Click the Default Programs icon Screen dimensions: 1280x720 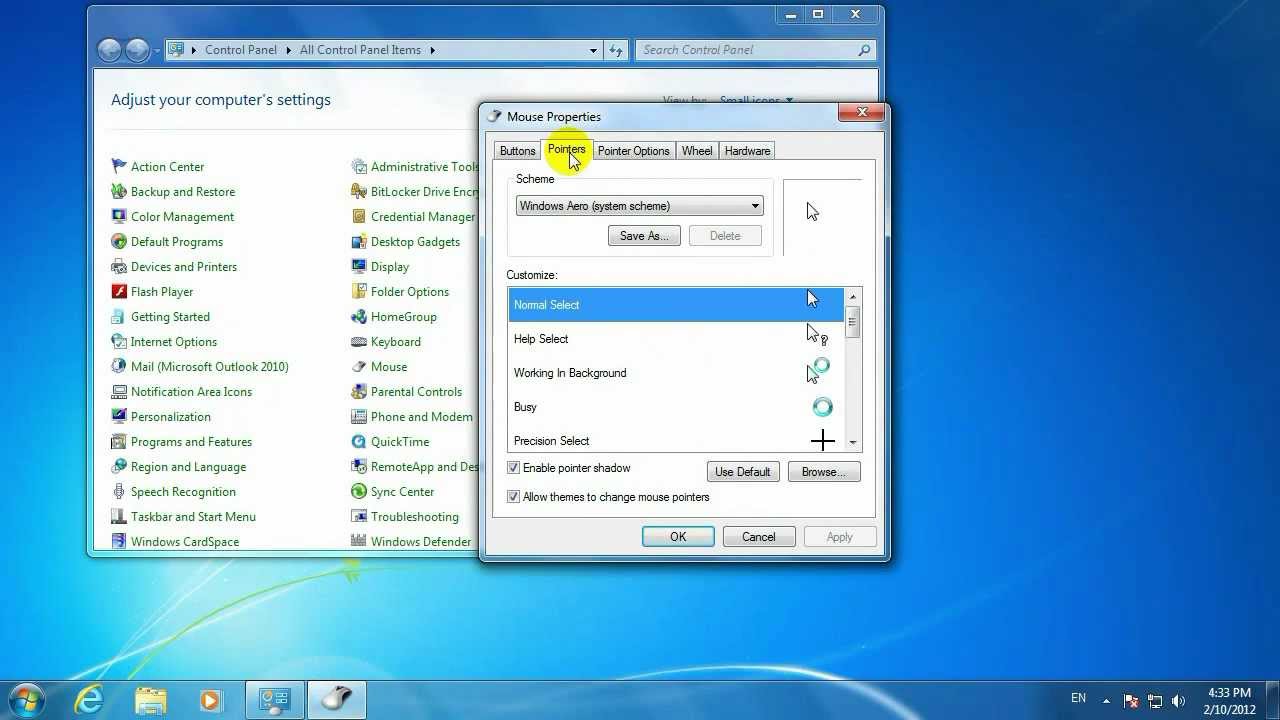coord(119,242)
